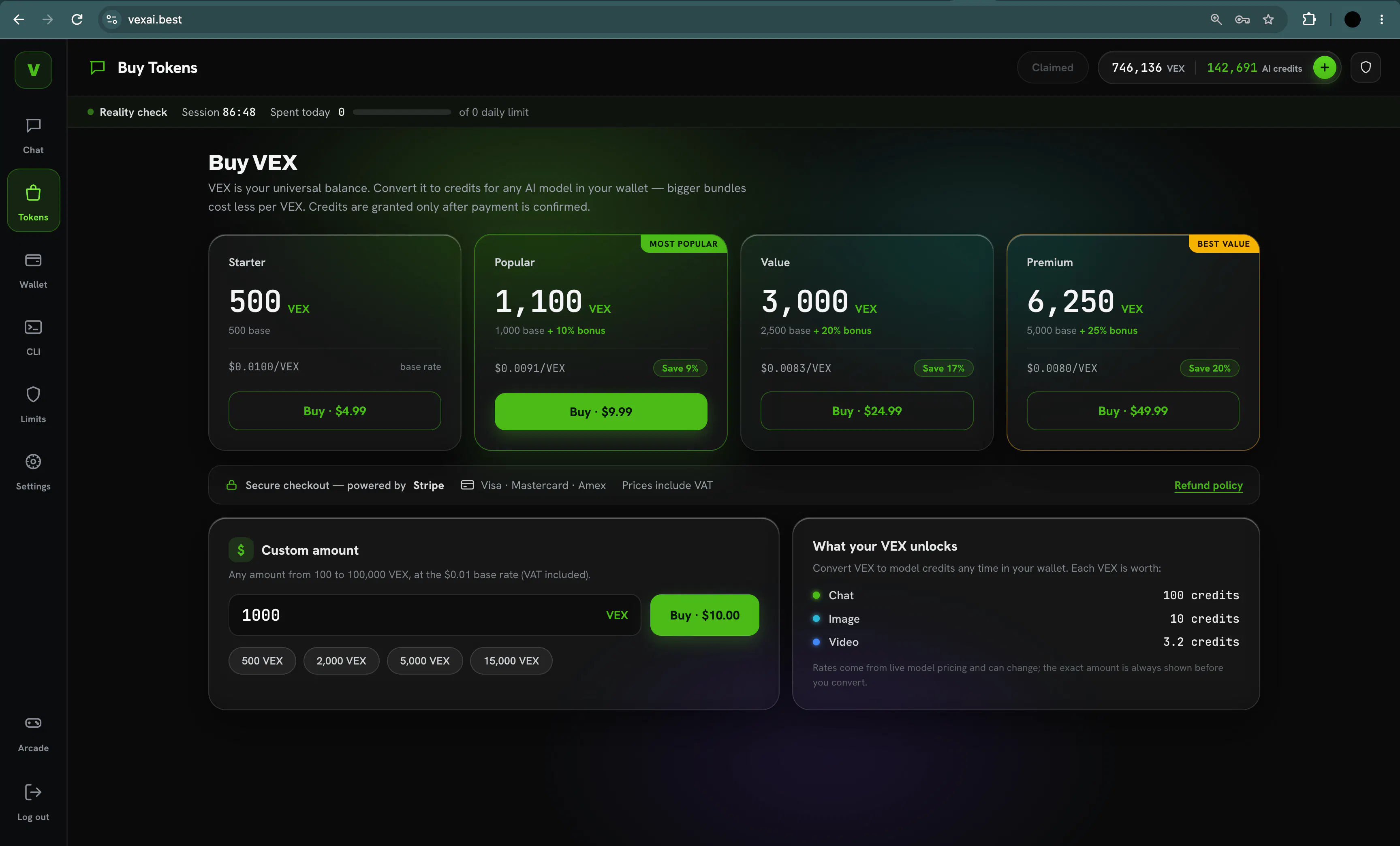Click the 746,136 VEX balance
The image size is (1400, 846).
(x=1148, y=68)
